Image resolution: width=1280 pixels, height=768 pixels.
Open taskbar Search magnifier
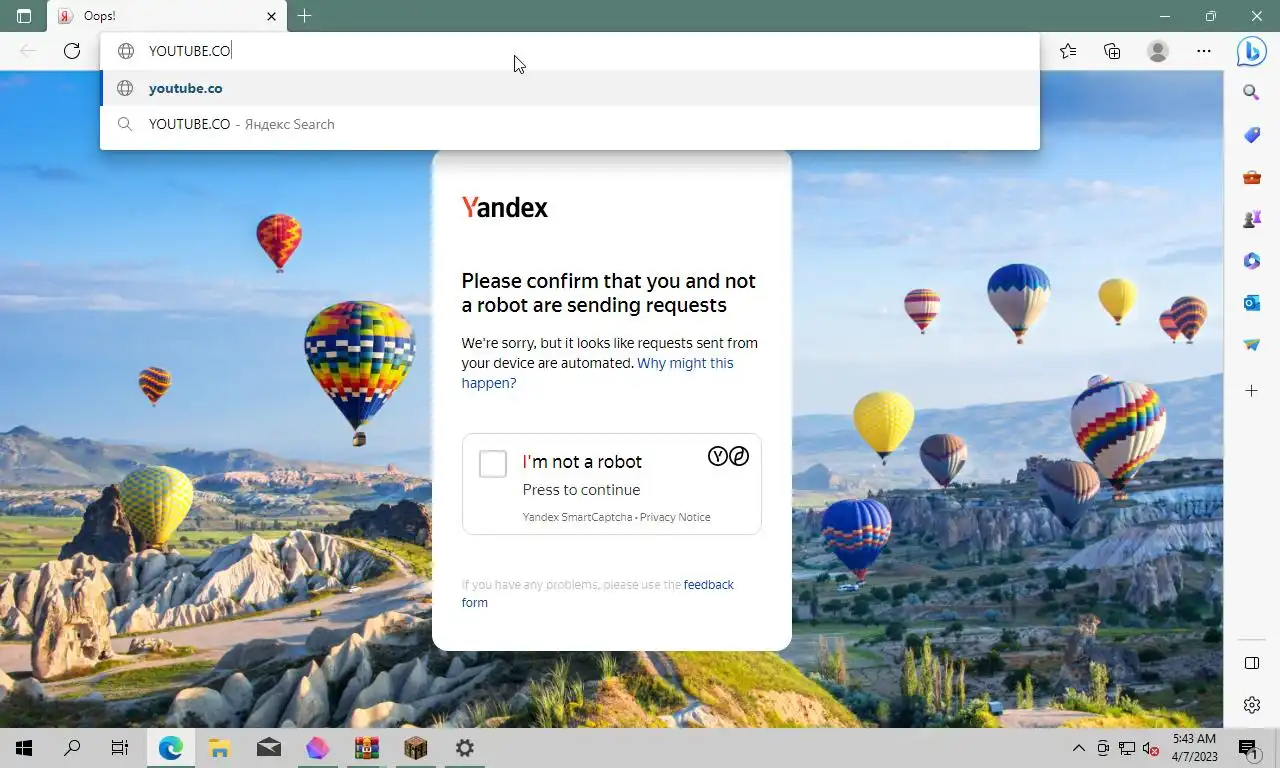click(x=72, y=748)
